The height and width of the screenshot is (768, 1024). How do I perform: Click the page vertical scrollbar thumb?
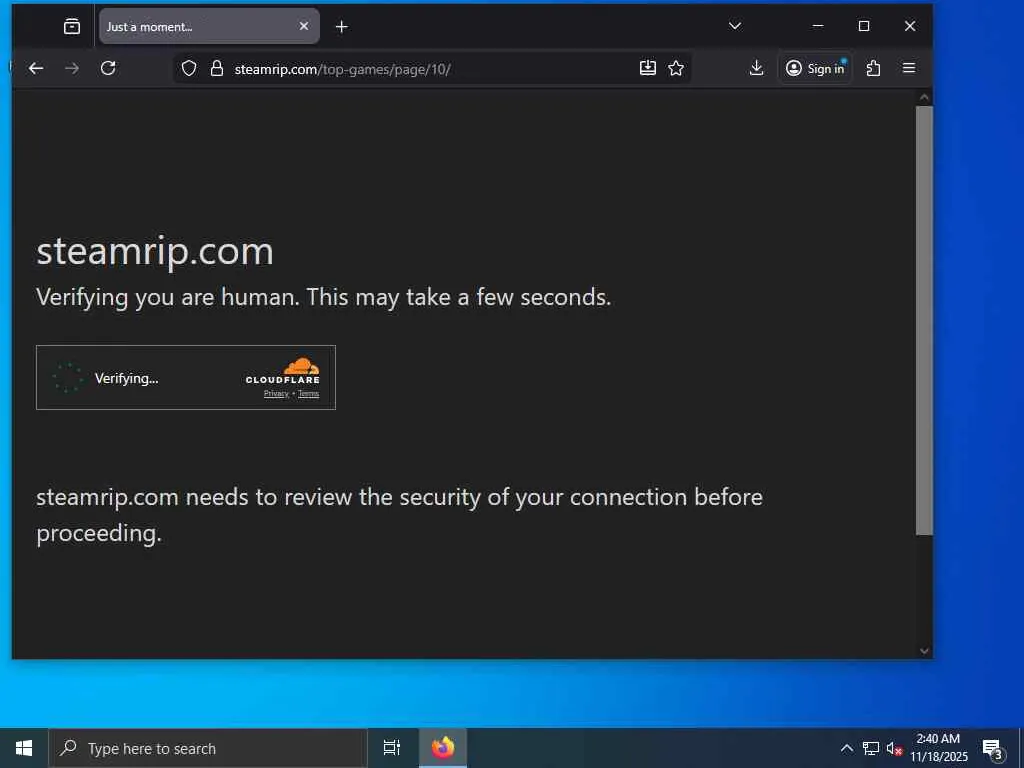tap(924, 320)
